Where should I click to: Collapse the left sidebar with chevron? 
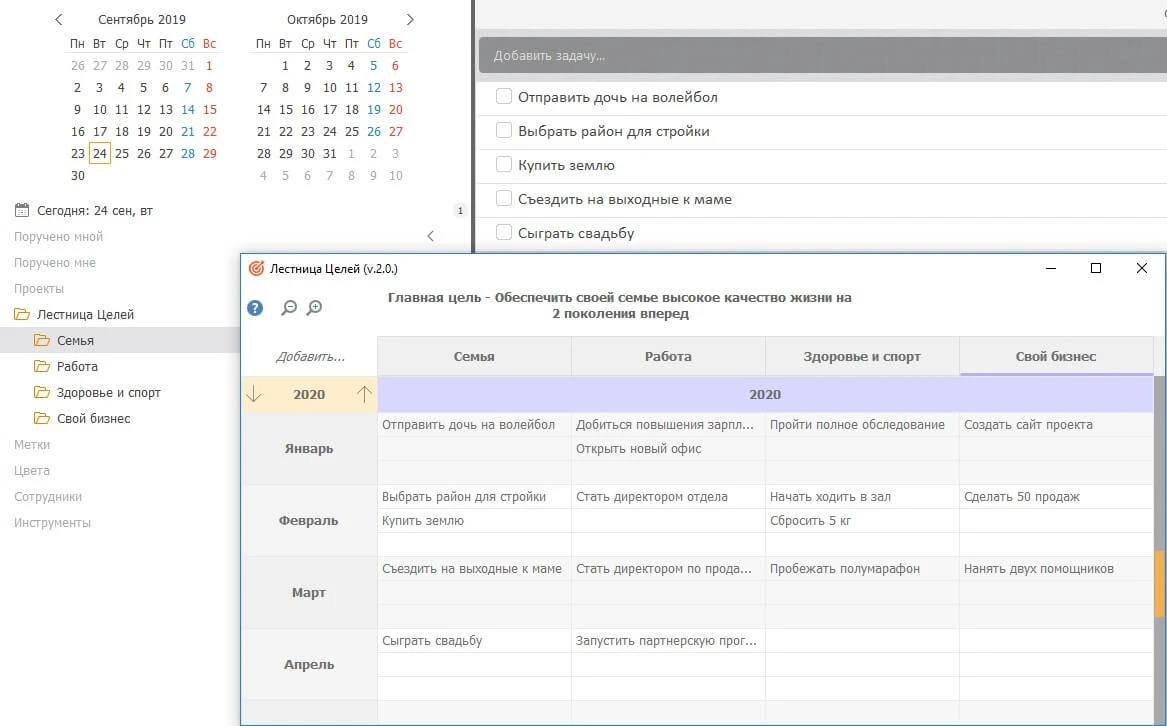pos(431,237)
